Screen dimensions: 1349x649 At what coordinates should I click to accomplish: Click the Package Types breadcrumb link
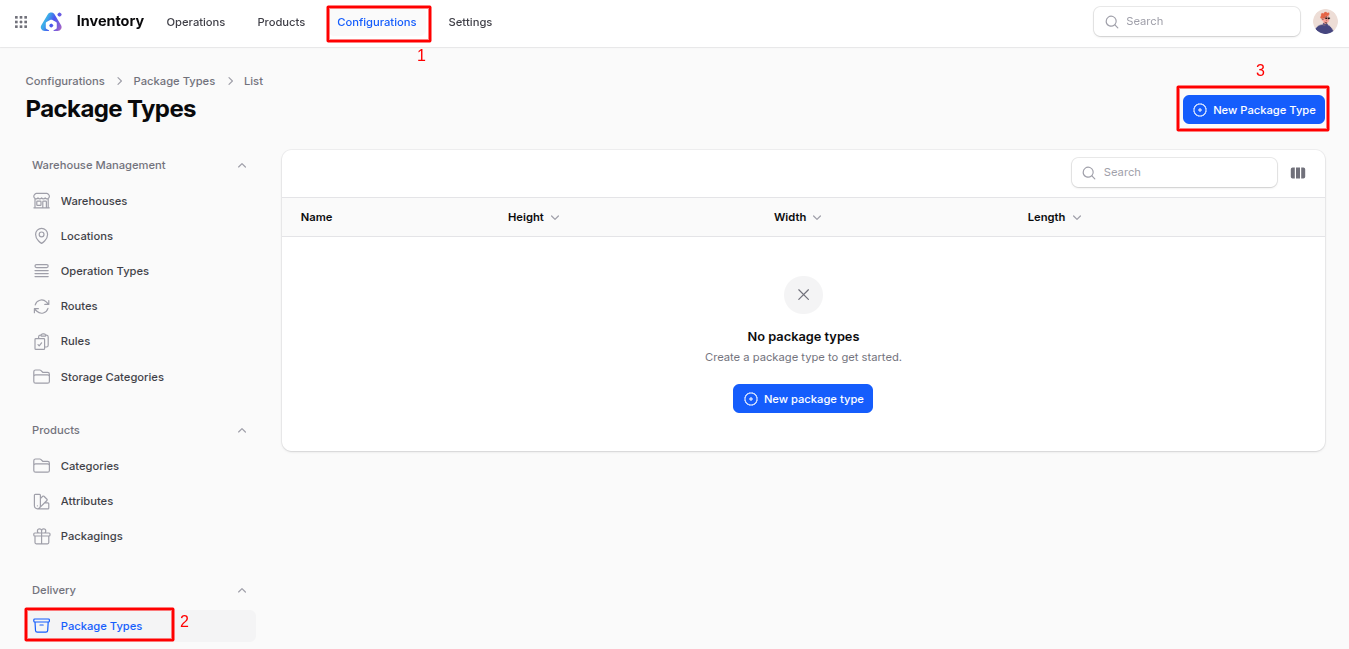tap(174, 81)
